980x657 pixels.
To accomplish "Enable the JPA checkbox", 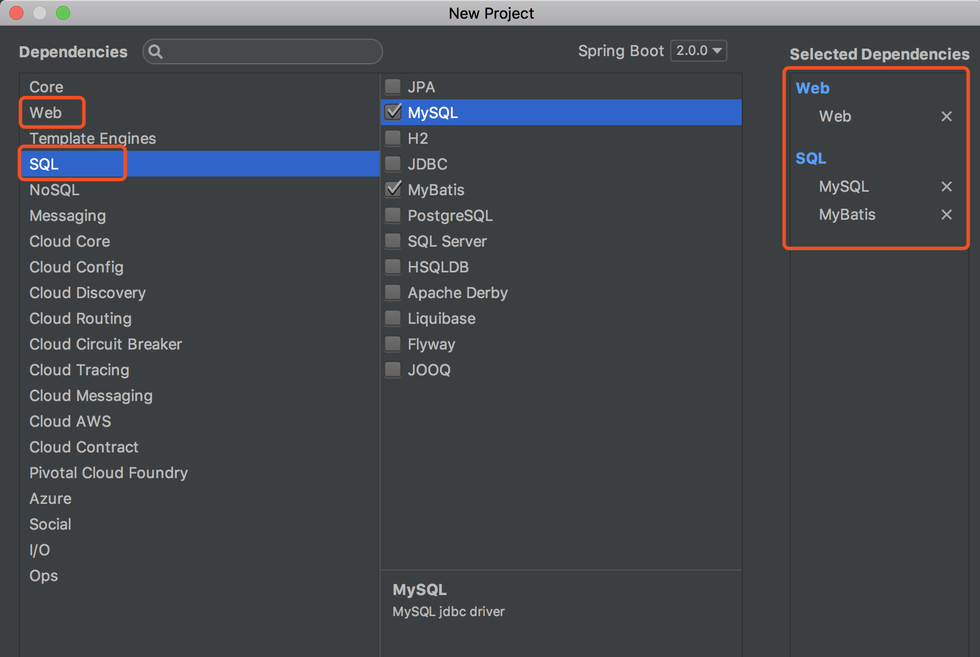I will [x=392, y=86].
